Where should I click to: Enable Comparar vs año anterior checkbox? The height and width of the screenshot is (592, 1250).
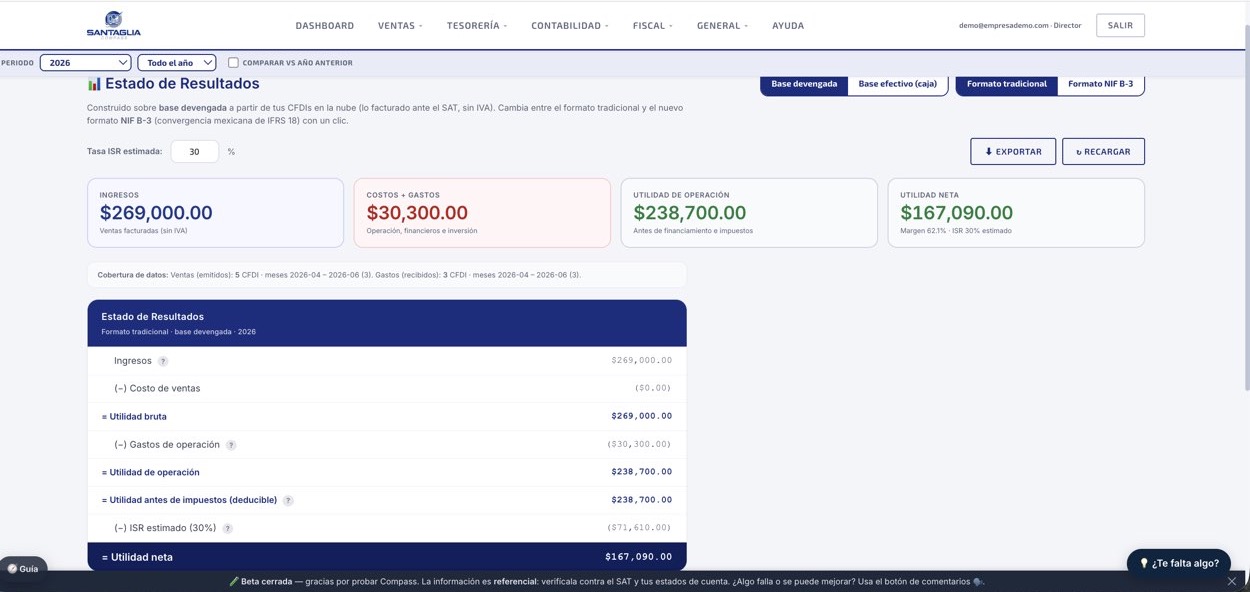(233, 63)
